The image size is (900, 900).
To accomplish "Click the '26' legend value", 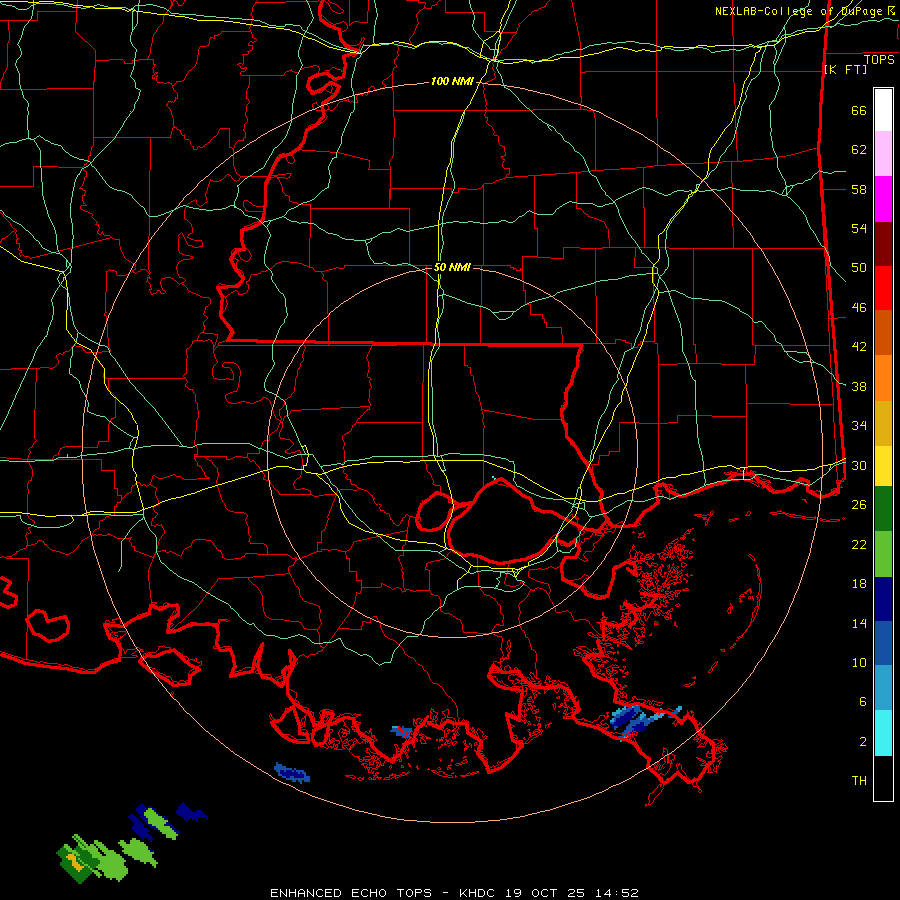I will [859, 505].
